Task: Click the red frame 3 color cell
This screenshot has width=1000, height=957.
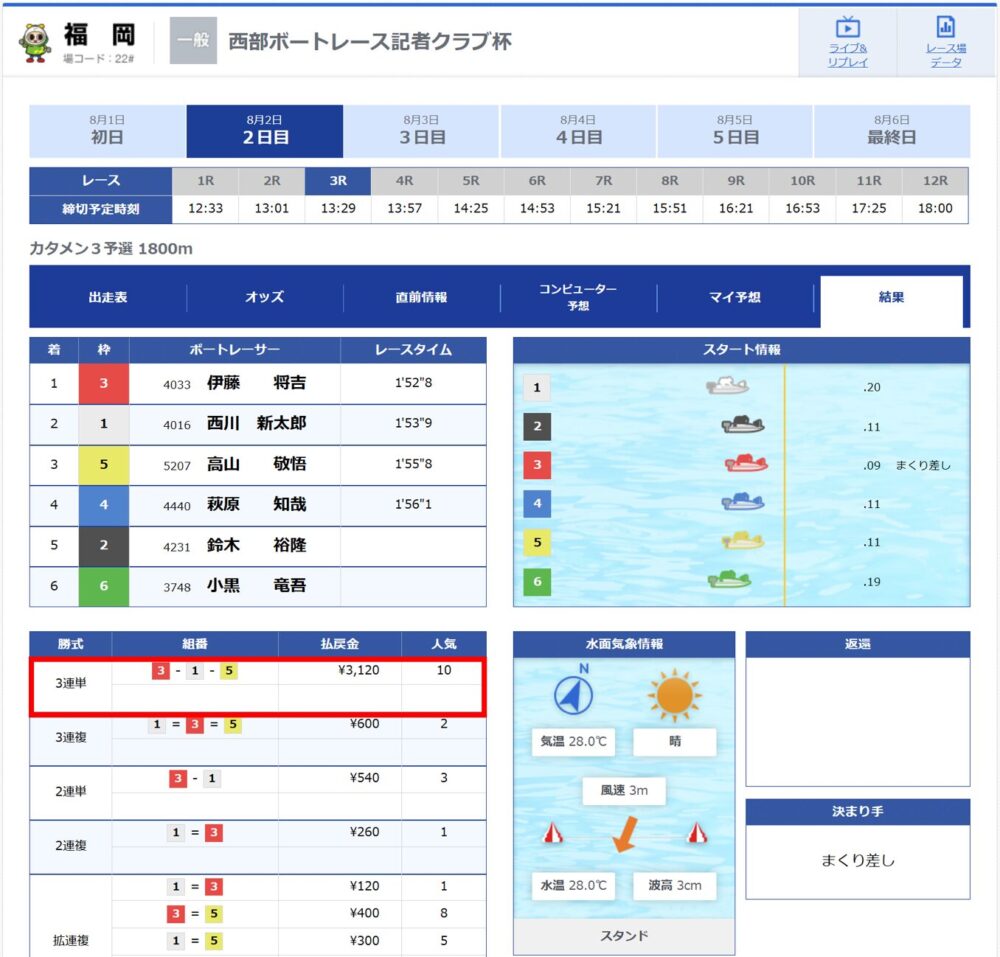Action: point(103,383)
